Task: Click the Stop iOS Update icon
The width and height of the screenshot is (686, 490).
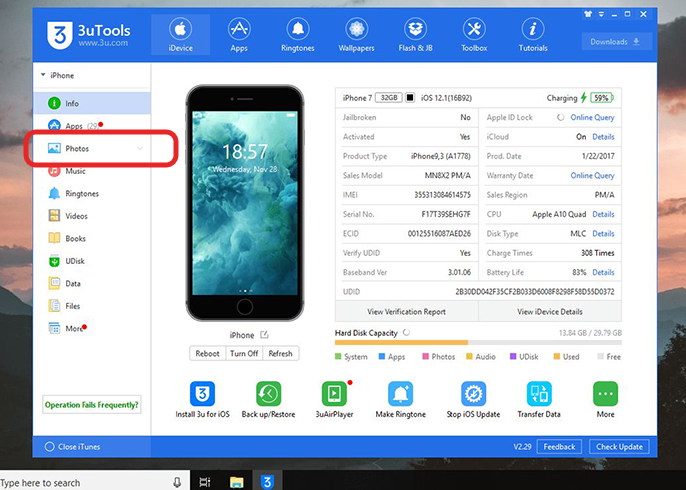Action: (x=474, y=393)
